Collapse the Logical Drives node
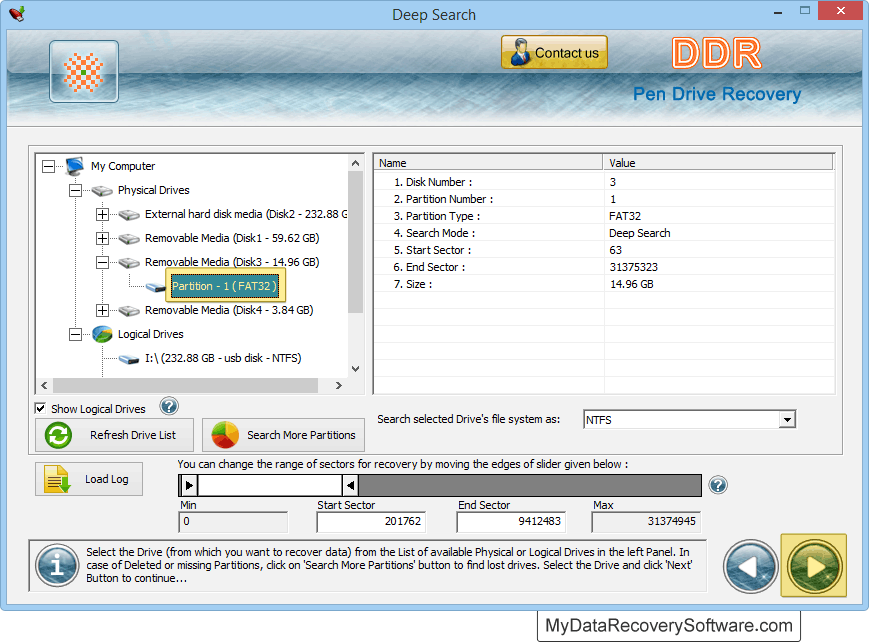 (x=75, y=334)
